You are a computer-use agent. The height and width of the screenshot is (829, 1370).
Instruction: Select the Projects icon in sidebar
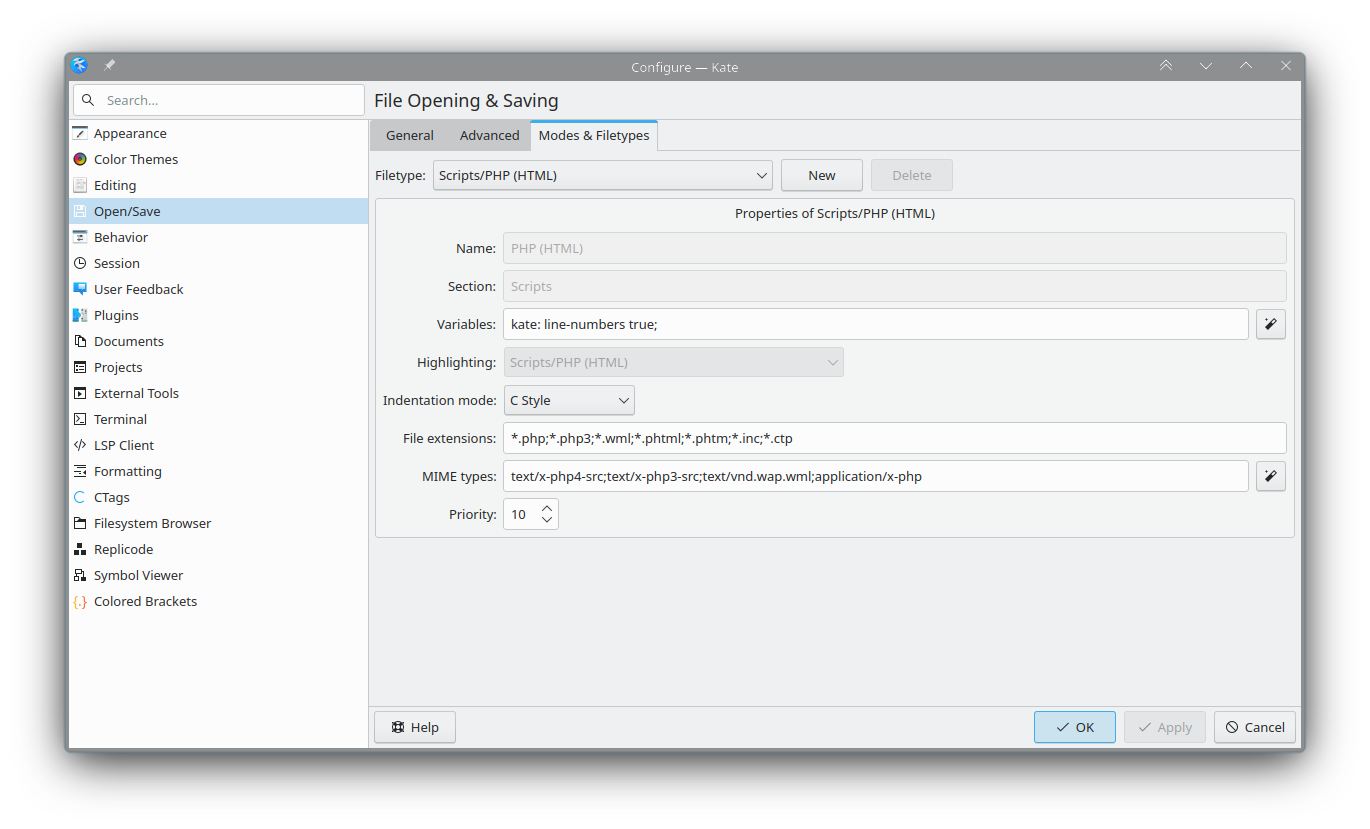pyautogui.click(x=80, y=367)
